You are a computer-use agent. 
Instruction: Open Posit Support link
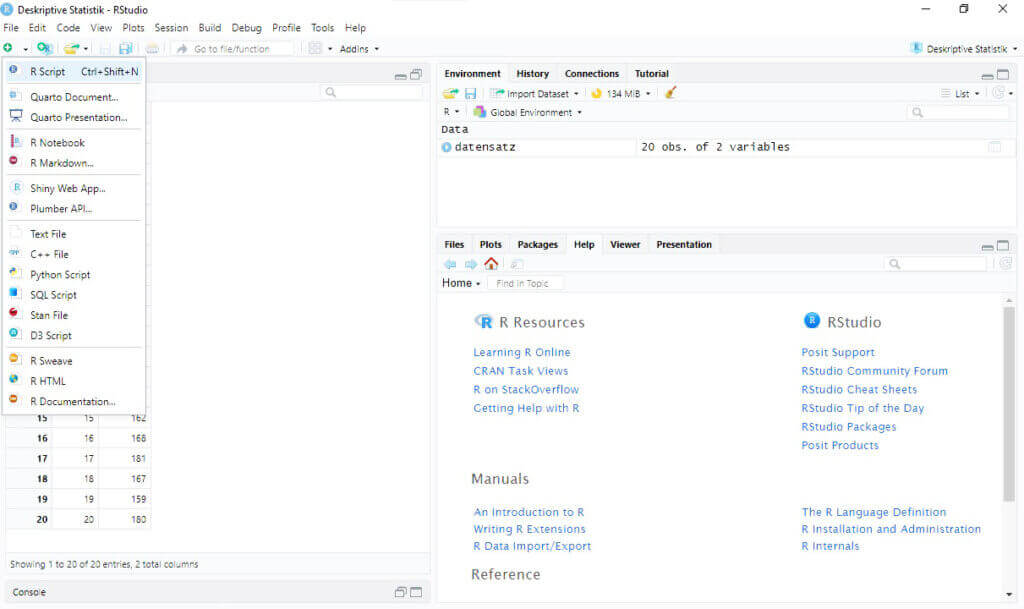838,352
